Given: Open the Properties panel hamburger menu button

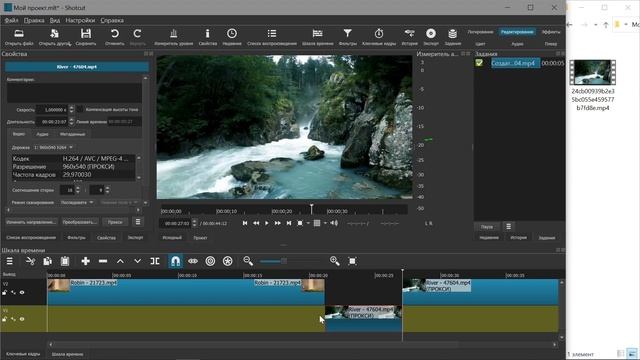Looking at the screenshot, I should click(138, 222).
